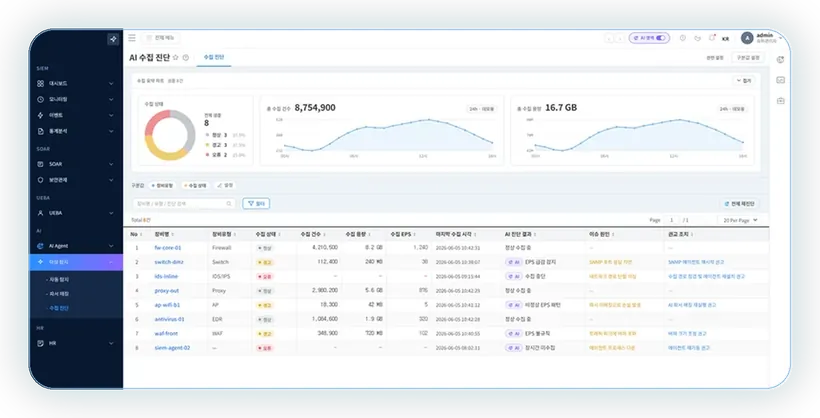The height and width of the screenshot is (418, 820).
Task: Click 24h button on total count chart
Action: (482, 109)
